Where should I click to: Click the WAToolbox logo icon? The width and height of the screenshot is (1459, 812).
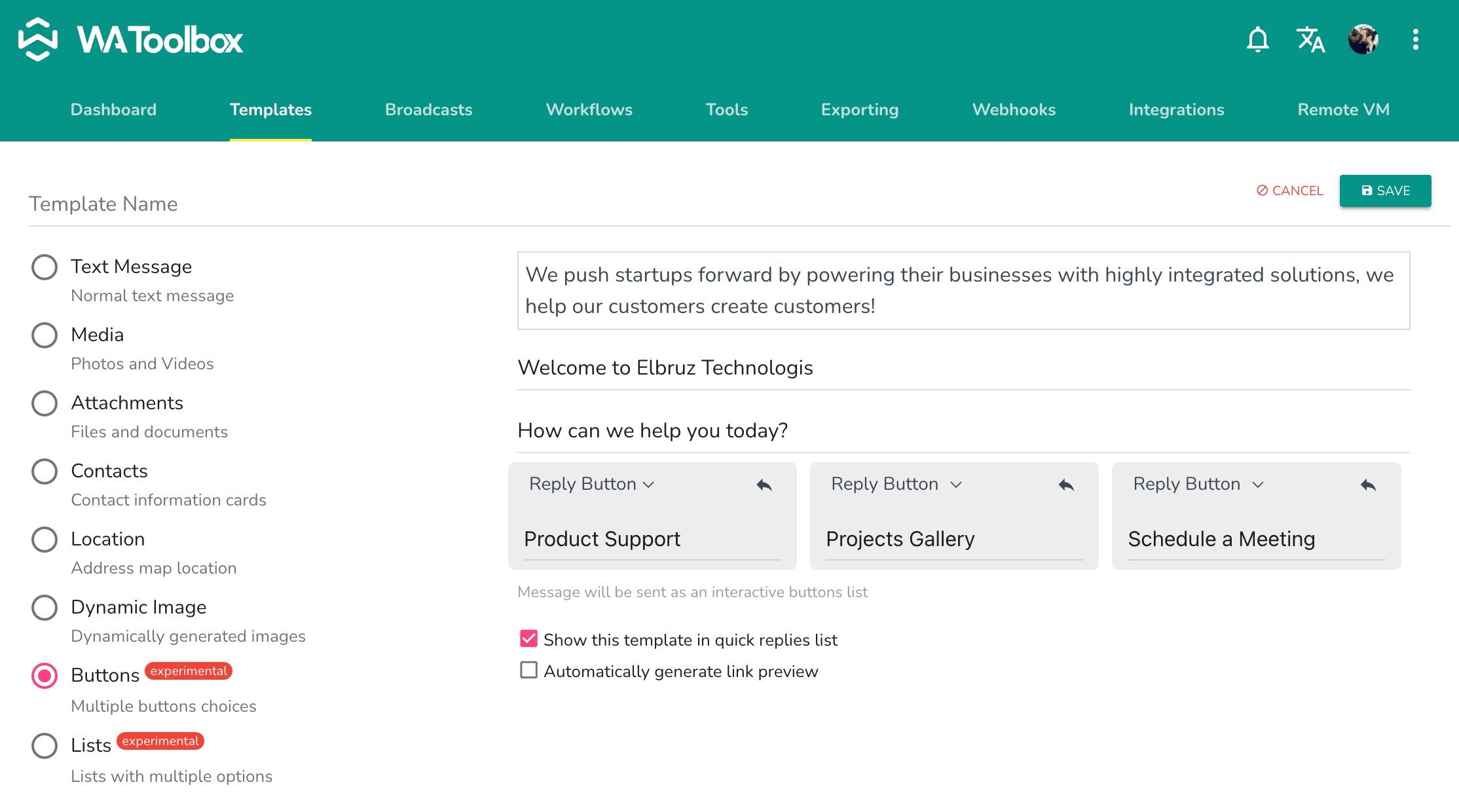pyautogui.click(x=38, y=39)
